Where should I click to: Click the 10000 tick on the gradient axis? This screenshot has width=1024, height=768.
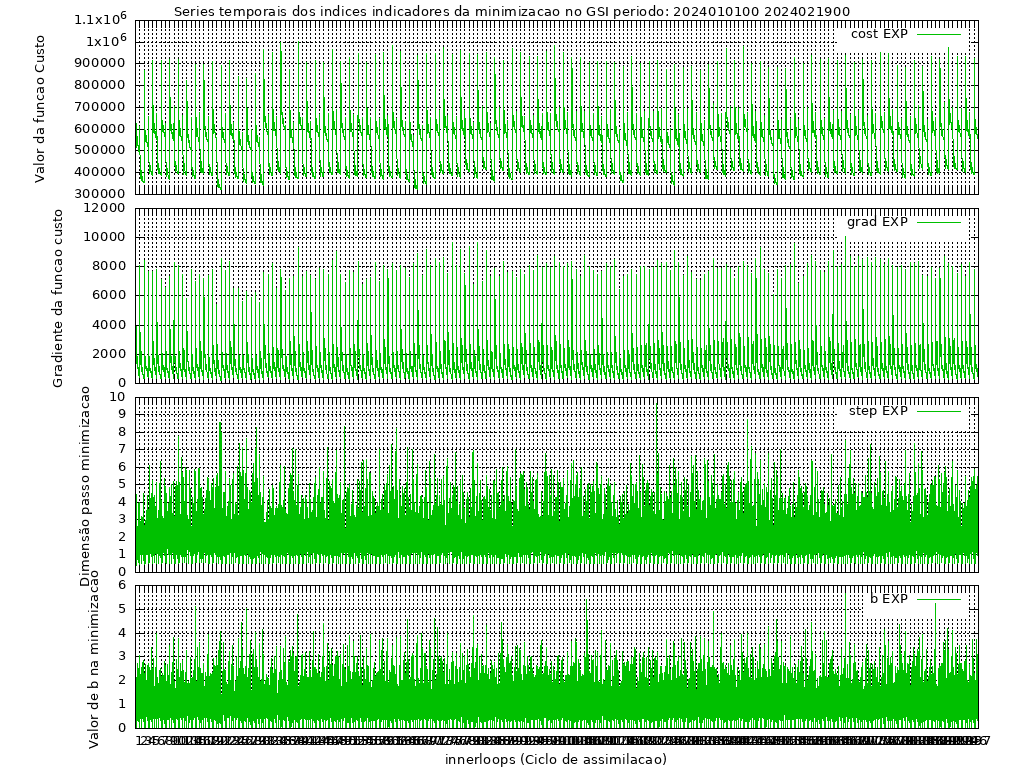[106, 237]
